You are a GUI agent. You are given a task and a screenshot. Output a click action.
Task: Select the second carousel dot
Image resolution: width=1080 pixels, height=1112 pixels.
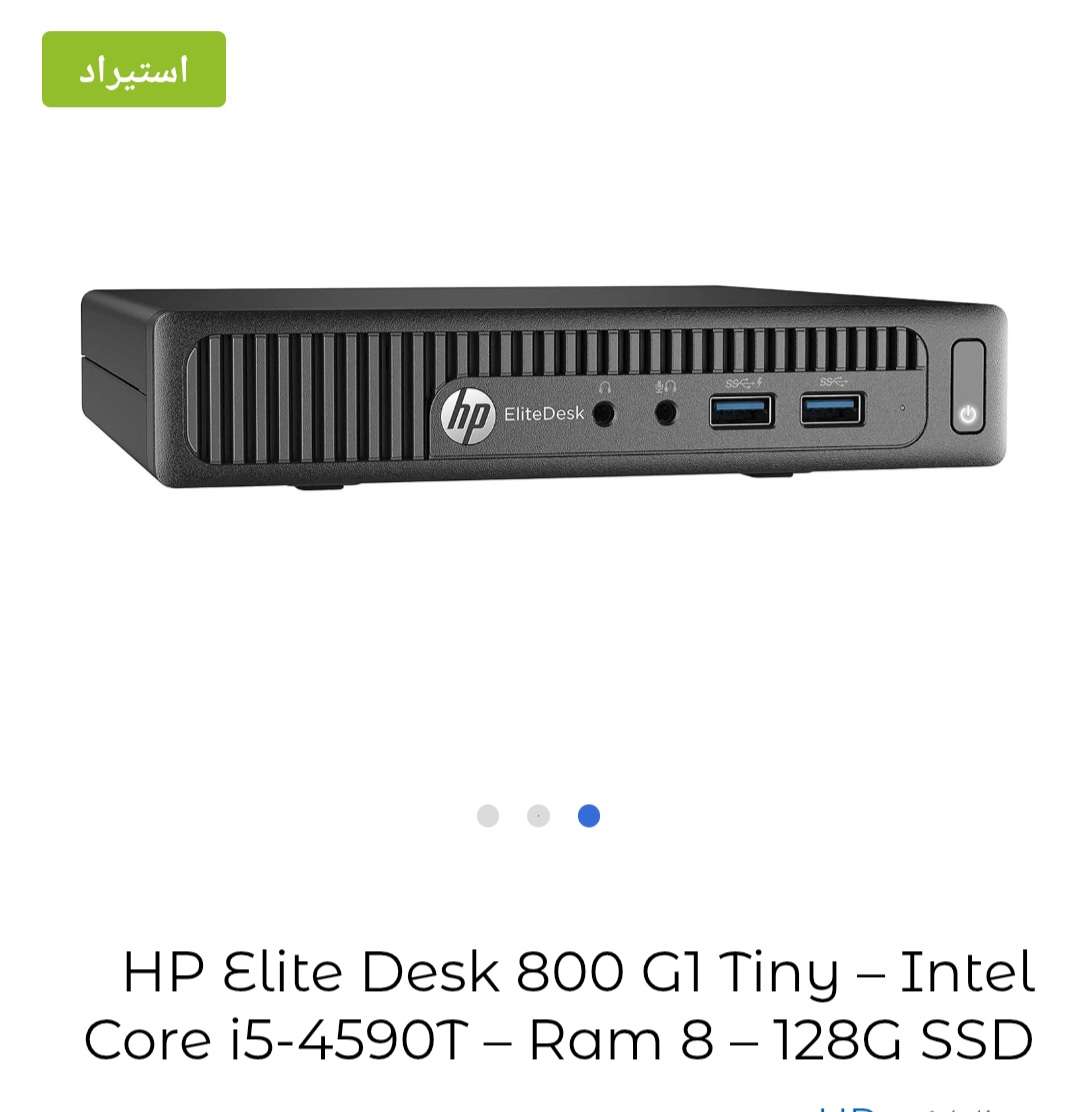click(x=538, y=816)
